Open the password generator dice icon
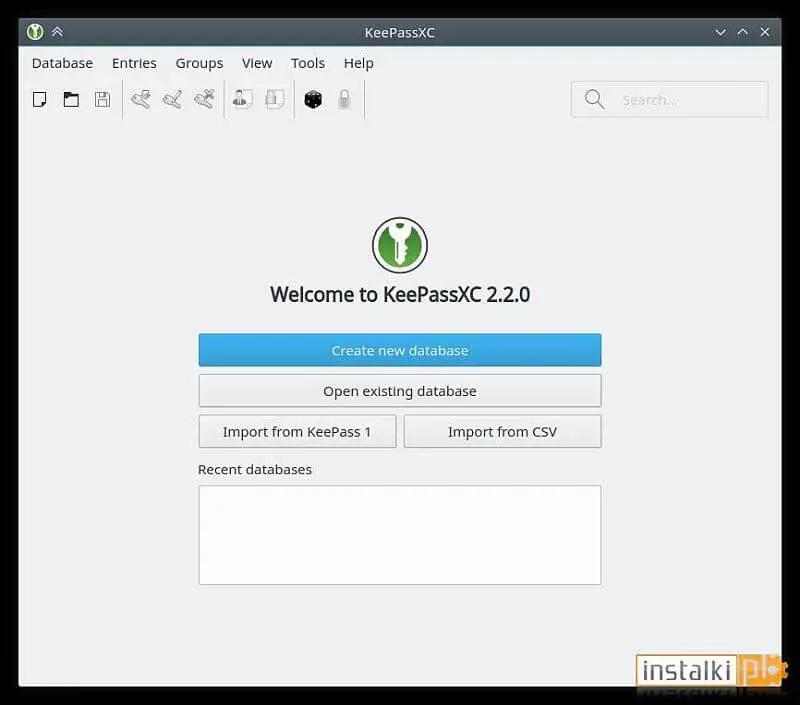 tap(313, 99)
